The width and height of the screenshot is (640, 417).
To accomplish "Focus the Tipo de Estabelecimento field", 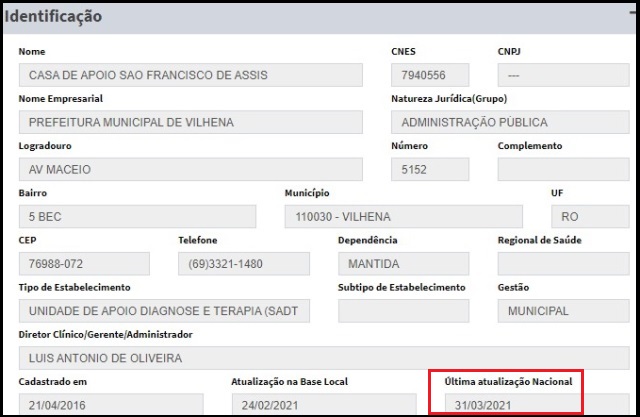I will click(164, 311).
